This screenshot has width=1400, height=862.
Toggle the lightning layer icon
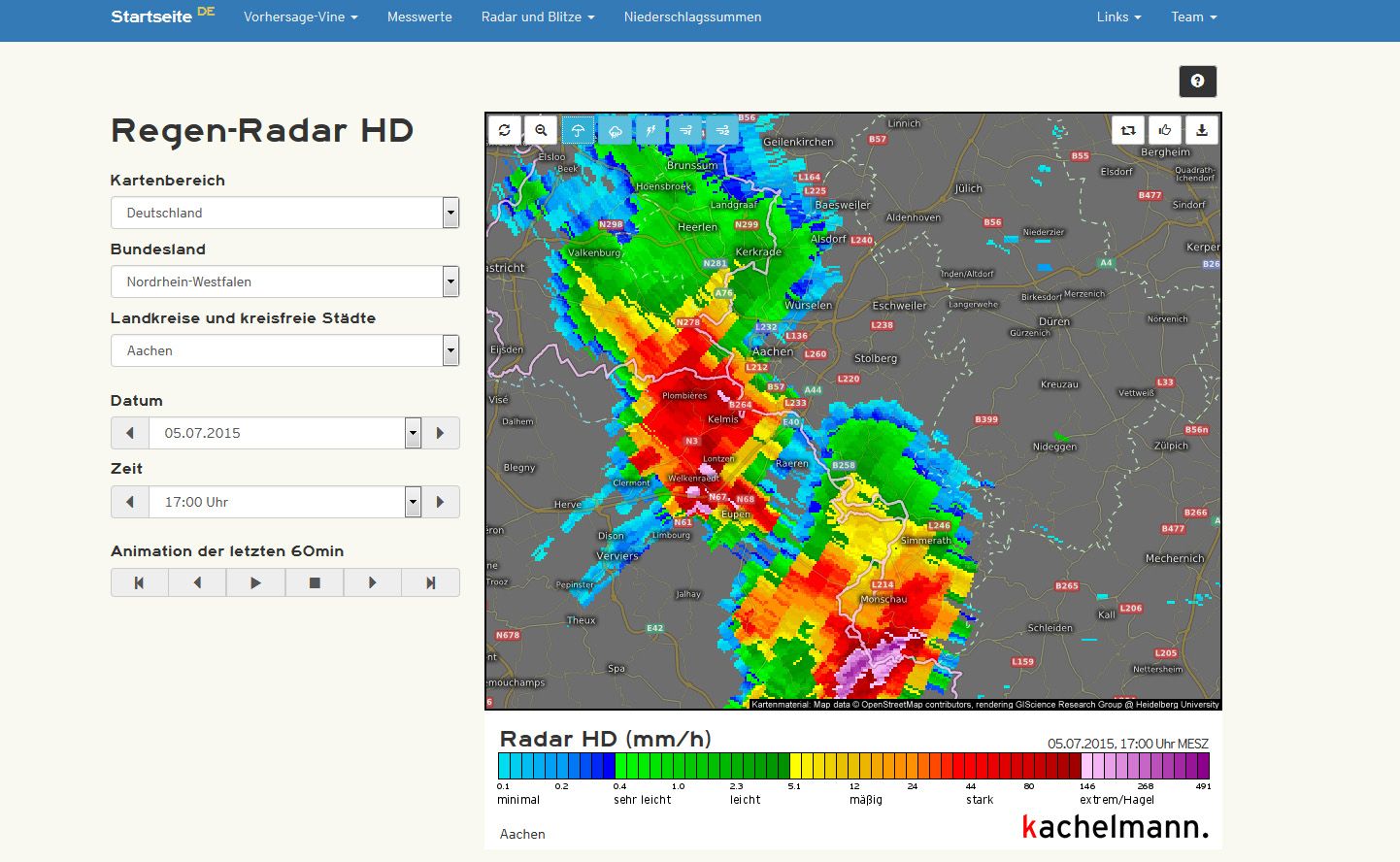point(650,129)
